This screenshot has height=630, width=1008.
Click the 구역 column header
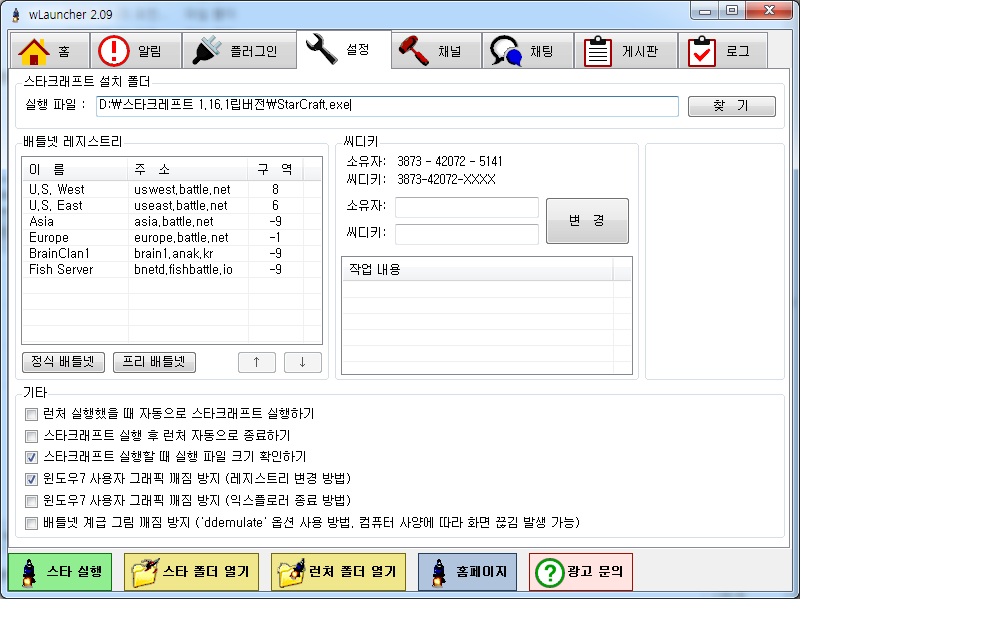(275, 170)
